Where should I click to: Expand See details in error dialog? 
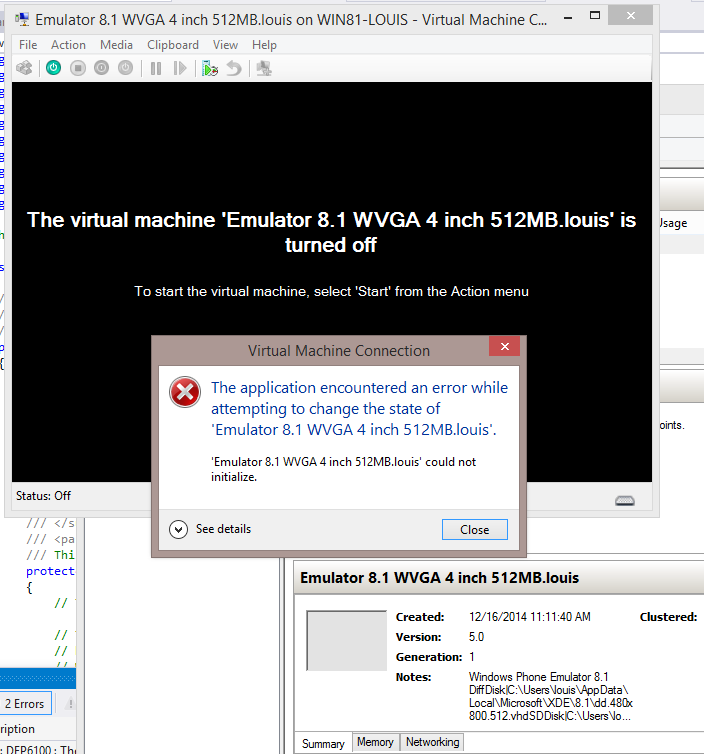tap(210, 529)
